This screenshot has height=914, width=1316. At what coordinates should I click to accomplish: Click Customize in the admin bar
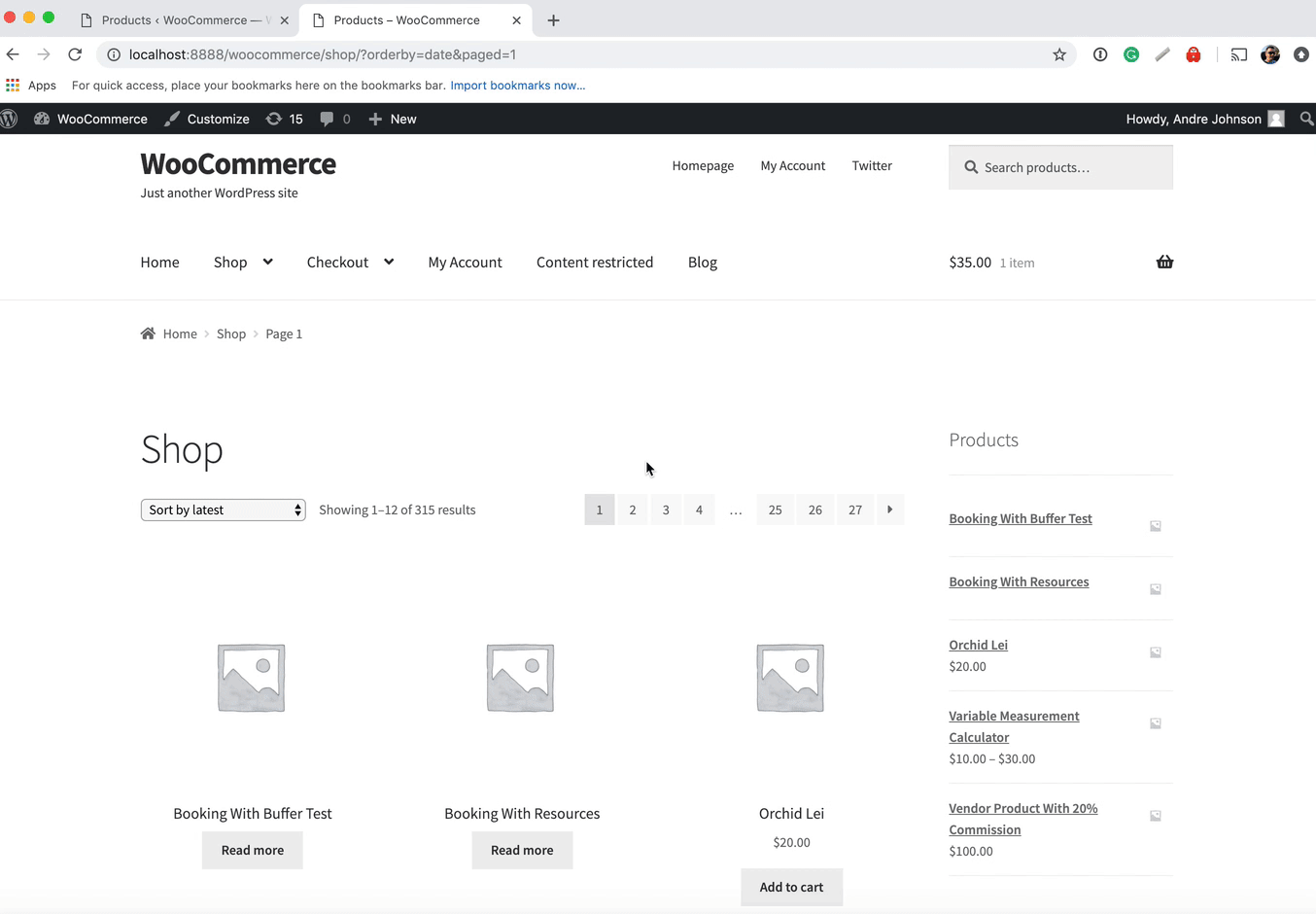207,119
